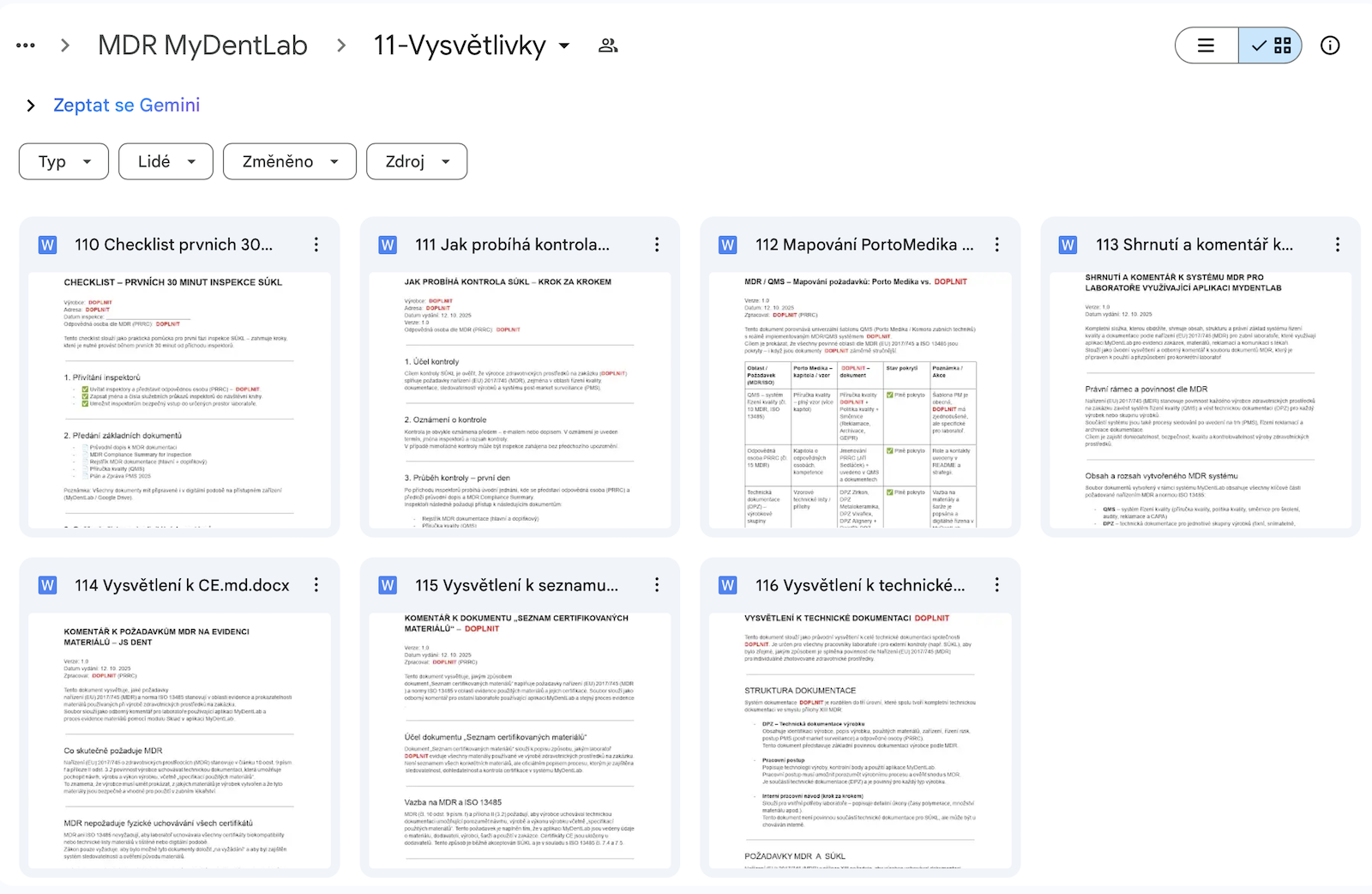The width and height of the screenshot is (1372, 894).
Task: Switch to list view layout
Action: pos(1207,45)
